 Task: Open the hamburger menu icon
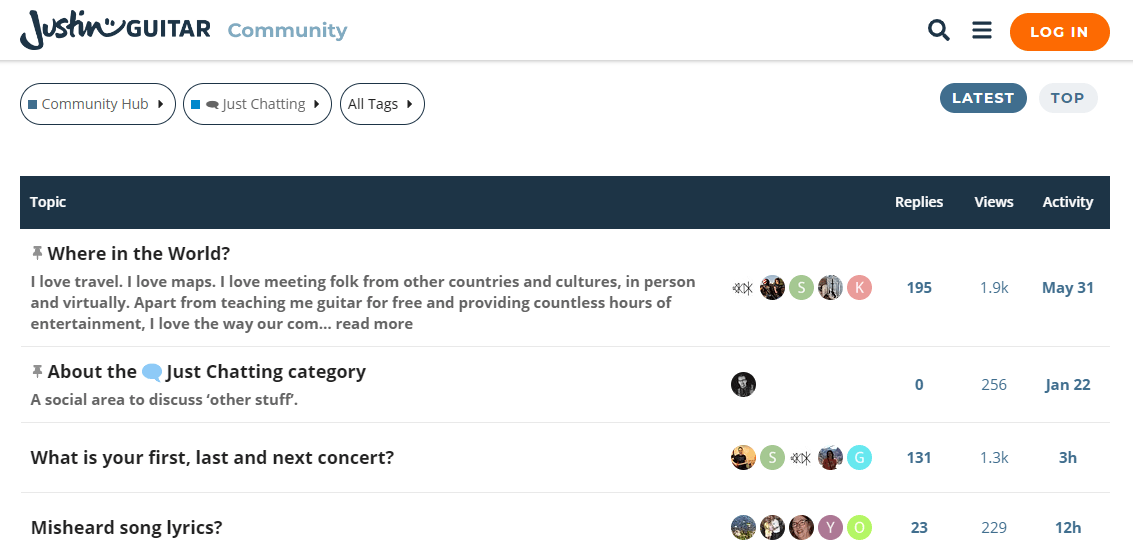[x=982, y=30]
